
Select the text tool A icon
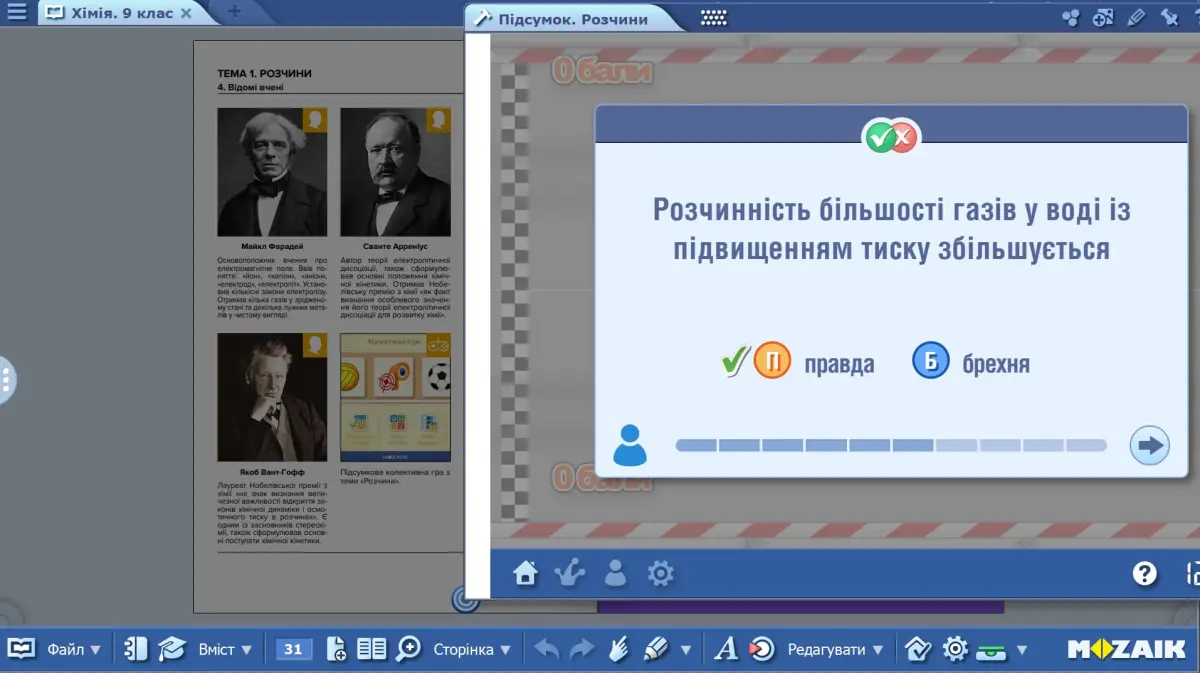point(726,649)
